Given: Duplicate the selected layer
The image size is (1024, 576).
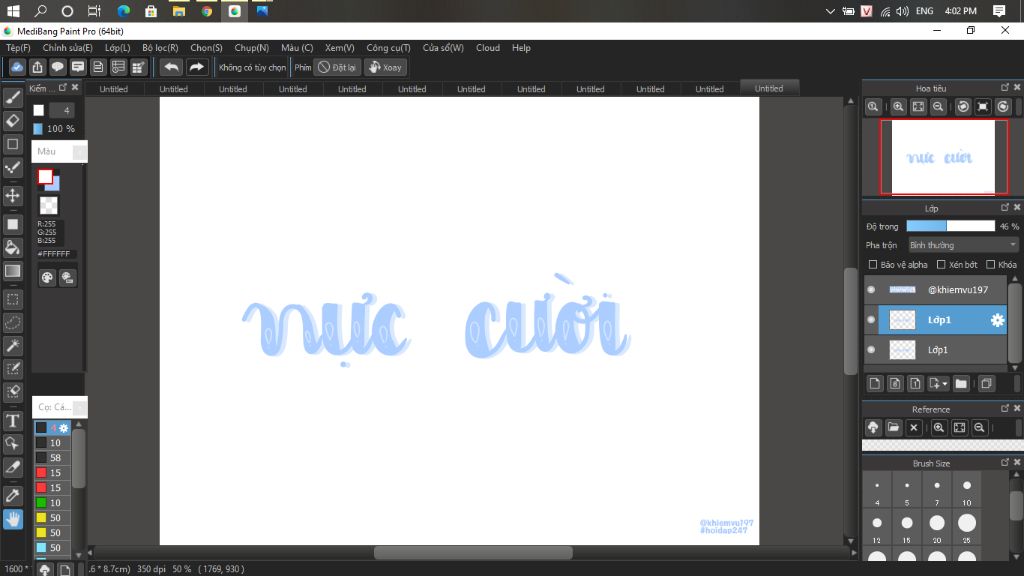Looking at the screenshot, I should point(986,384).
